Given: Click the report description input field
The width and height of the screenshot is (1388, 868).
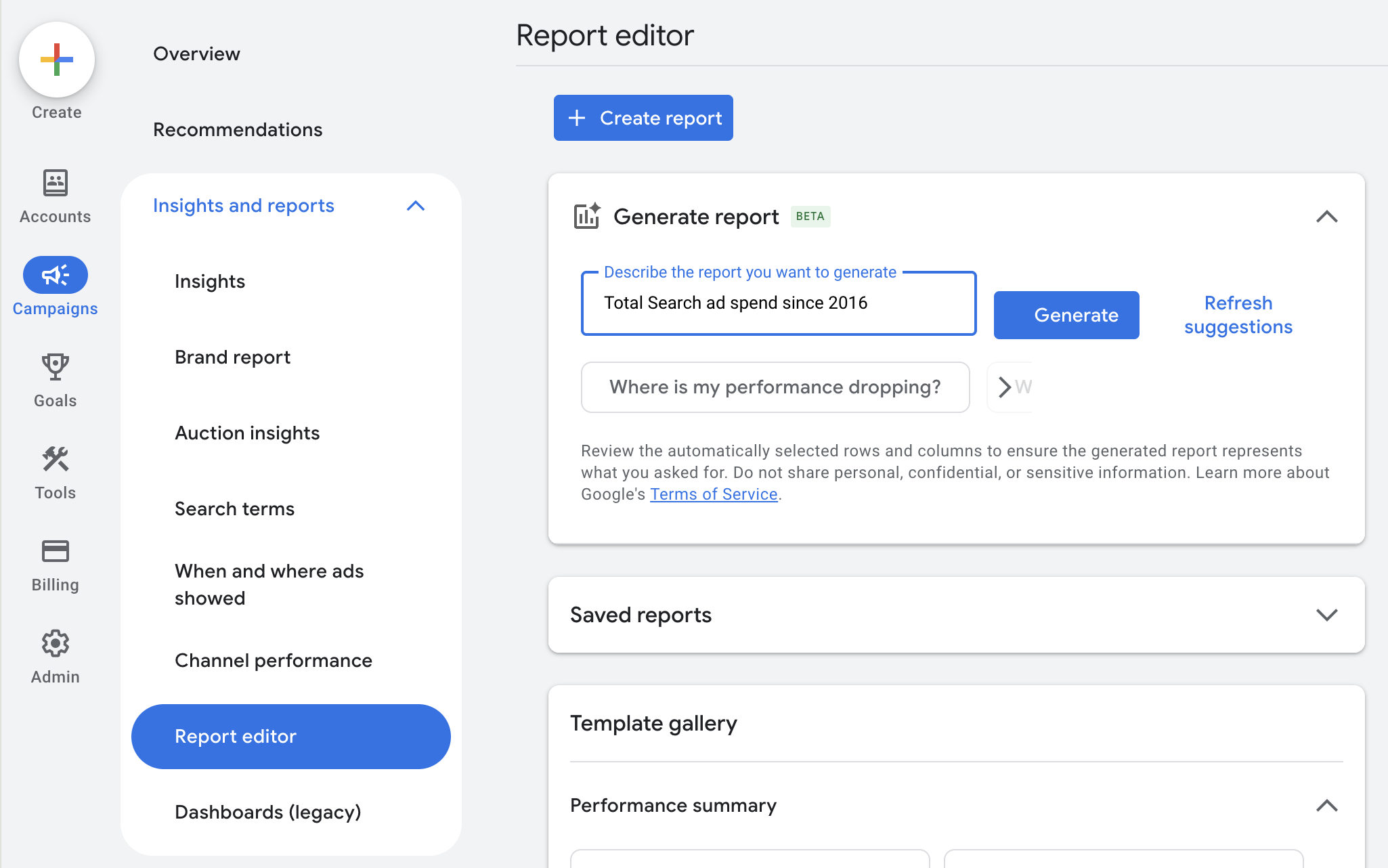Looking at the screenshot, I should (779, 303).
